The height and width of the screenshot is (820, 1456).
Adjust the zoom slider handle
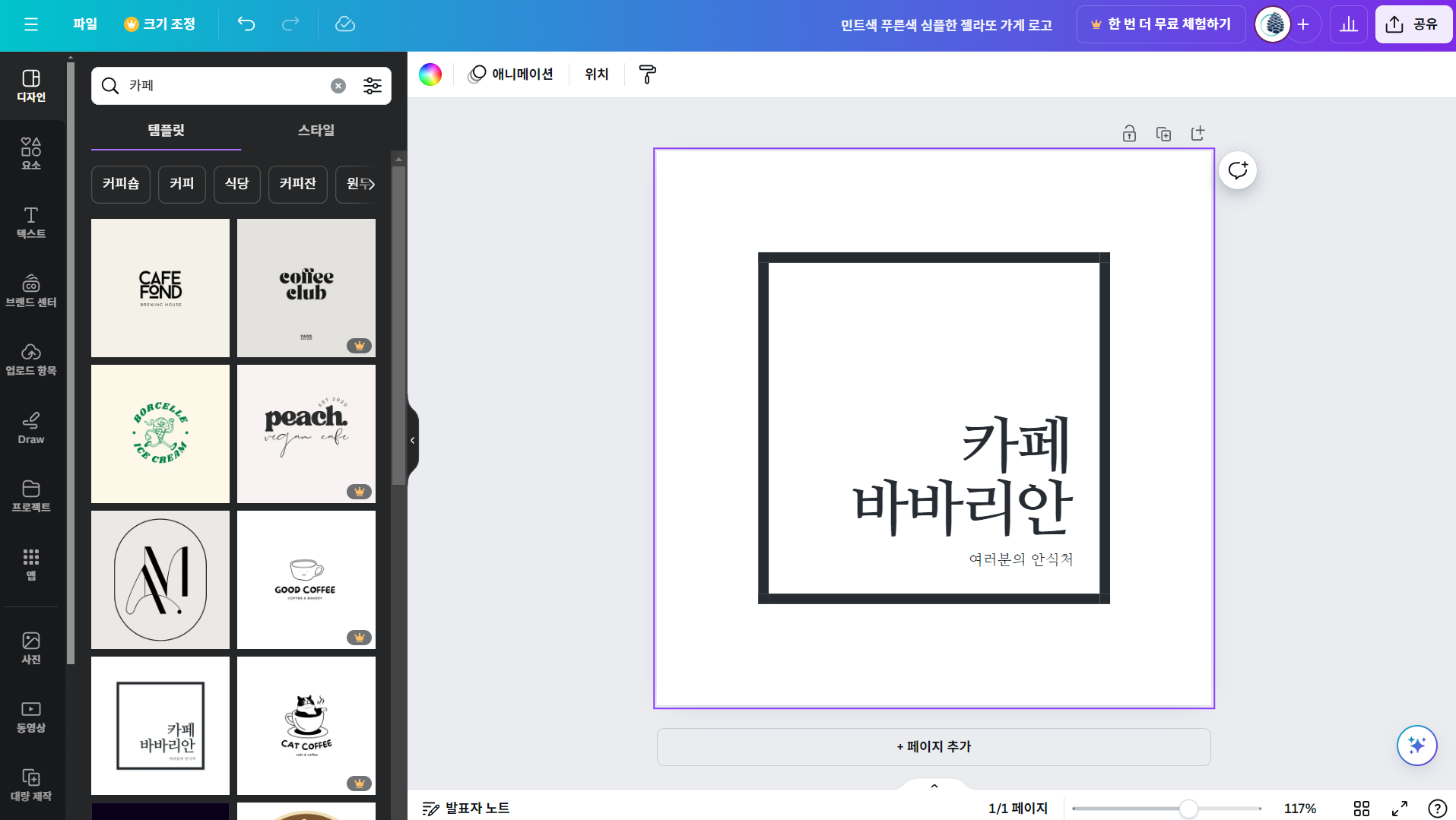pos(1188,809)
